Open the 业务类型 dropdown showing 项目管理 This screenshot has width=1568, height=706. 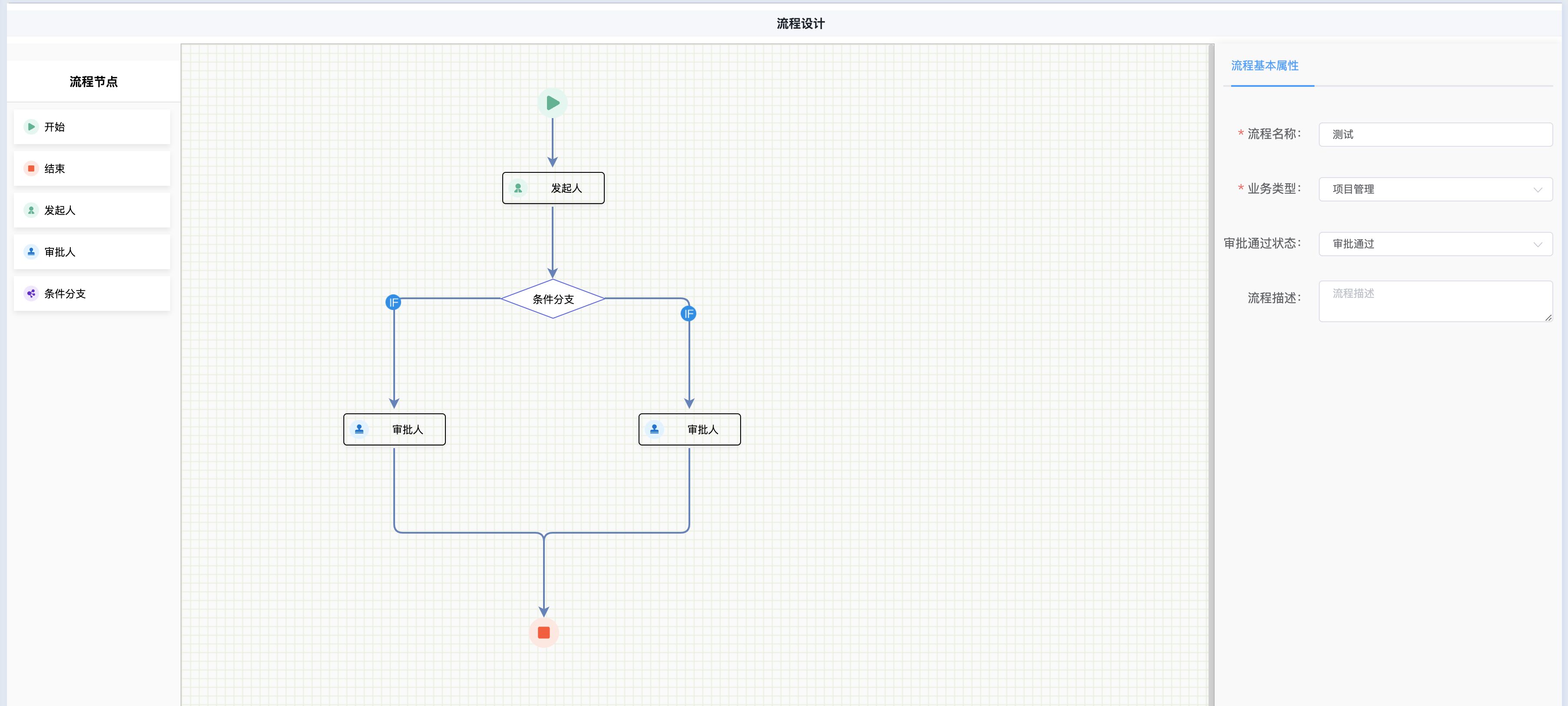pyautogui.click(x=1435, y=189)
